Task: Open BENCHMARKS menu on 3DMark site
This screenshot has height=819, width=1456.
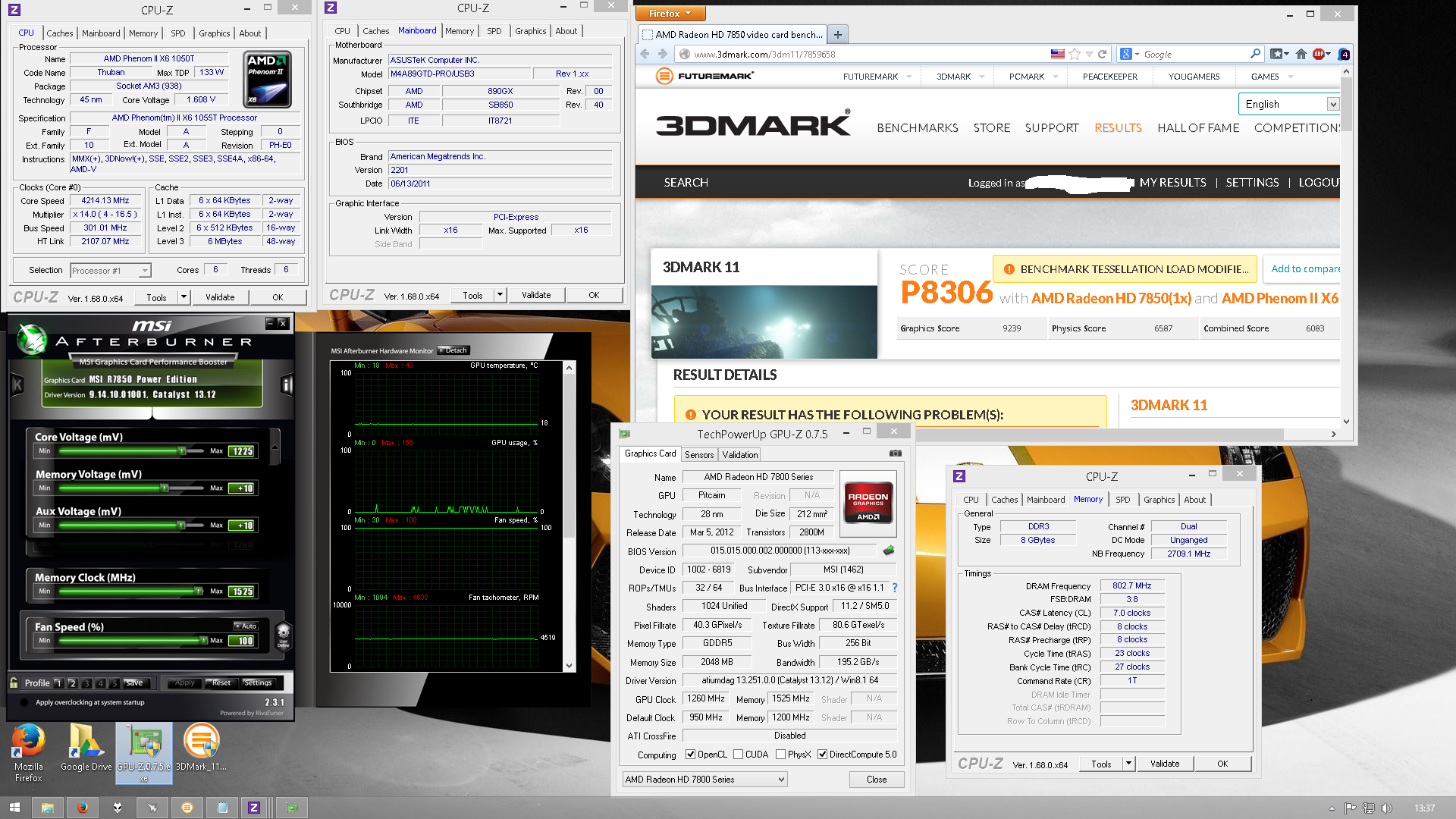Action: pyautogui.click(x=918, y=128)
